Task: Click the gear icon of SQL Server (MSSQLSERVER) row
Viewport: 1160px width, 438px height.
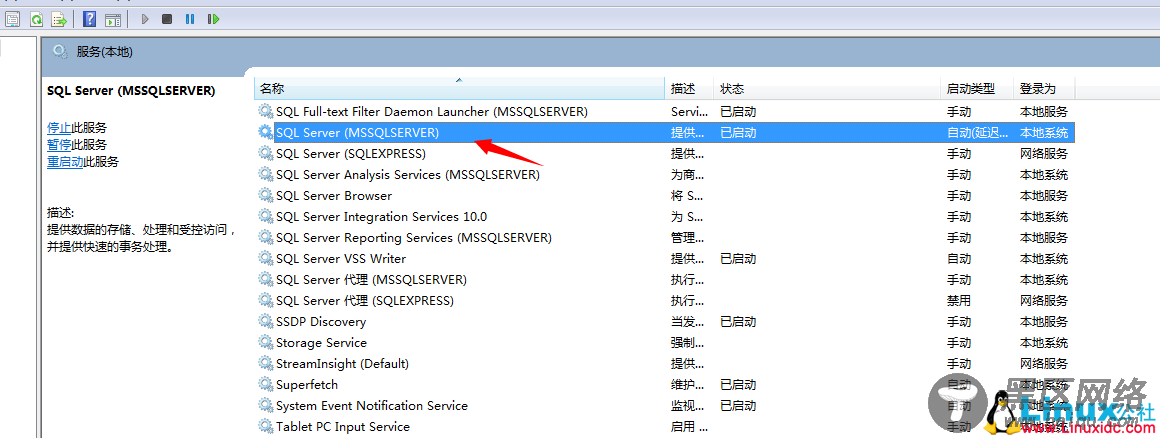Action: [x=265, y=132]
